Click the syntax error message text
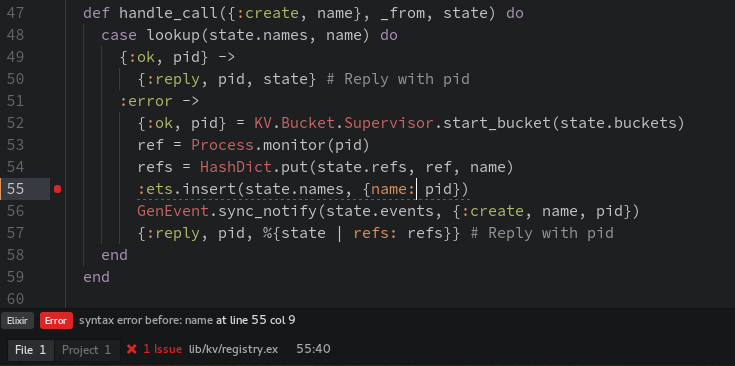735x366 pixels. pyautogui.click(x=187, y=321)
